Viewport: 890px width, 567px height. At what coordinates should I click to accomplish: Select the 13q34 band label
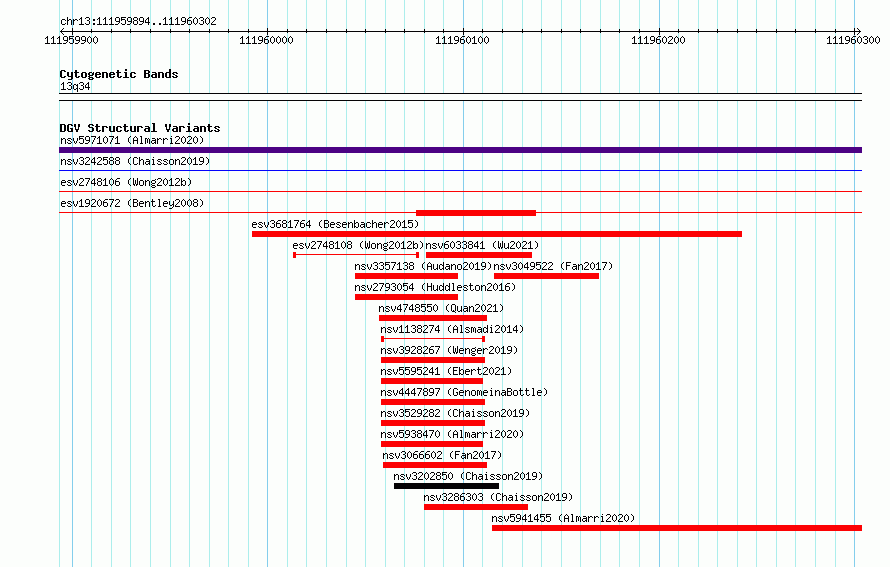75,86
